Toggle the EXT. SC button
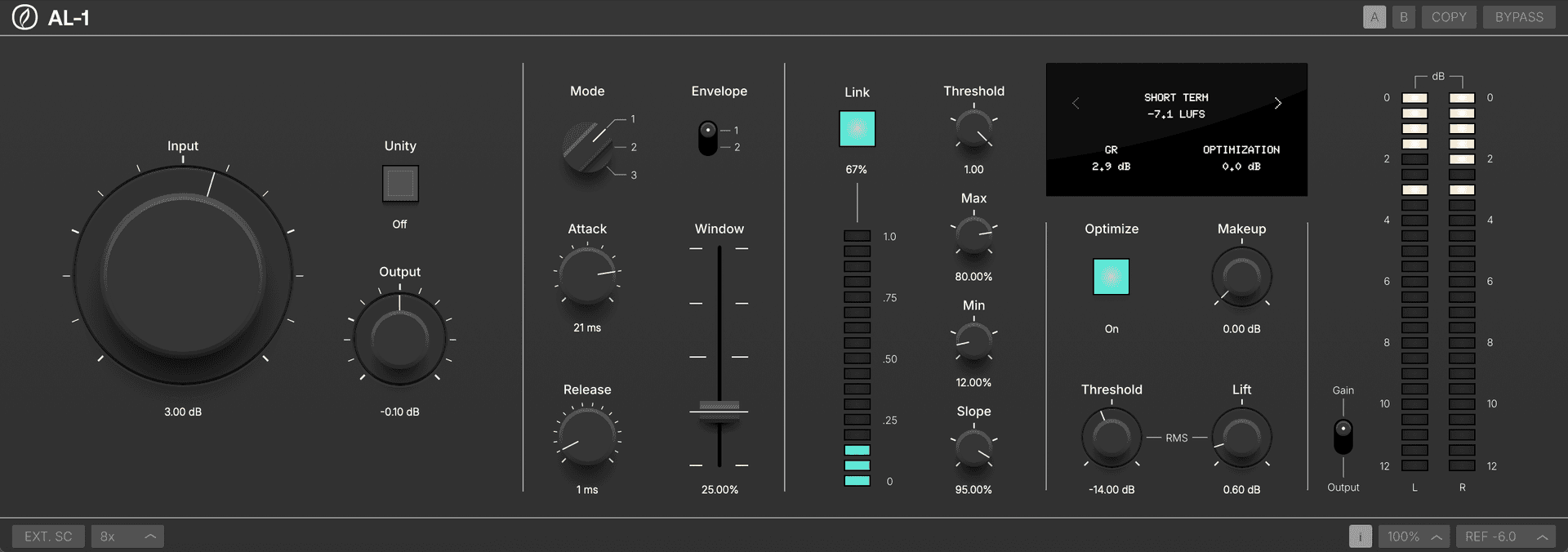 pyautogui.click(x=48, y=536)
